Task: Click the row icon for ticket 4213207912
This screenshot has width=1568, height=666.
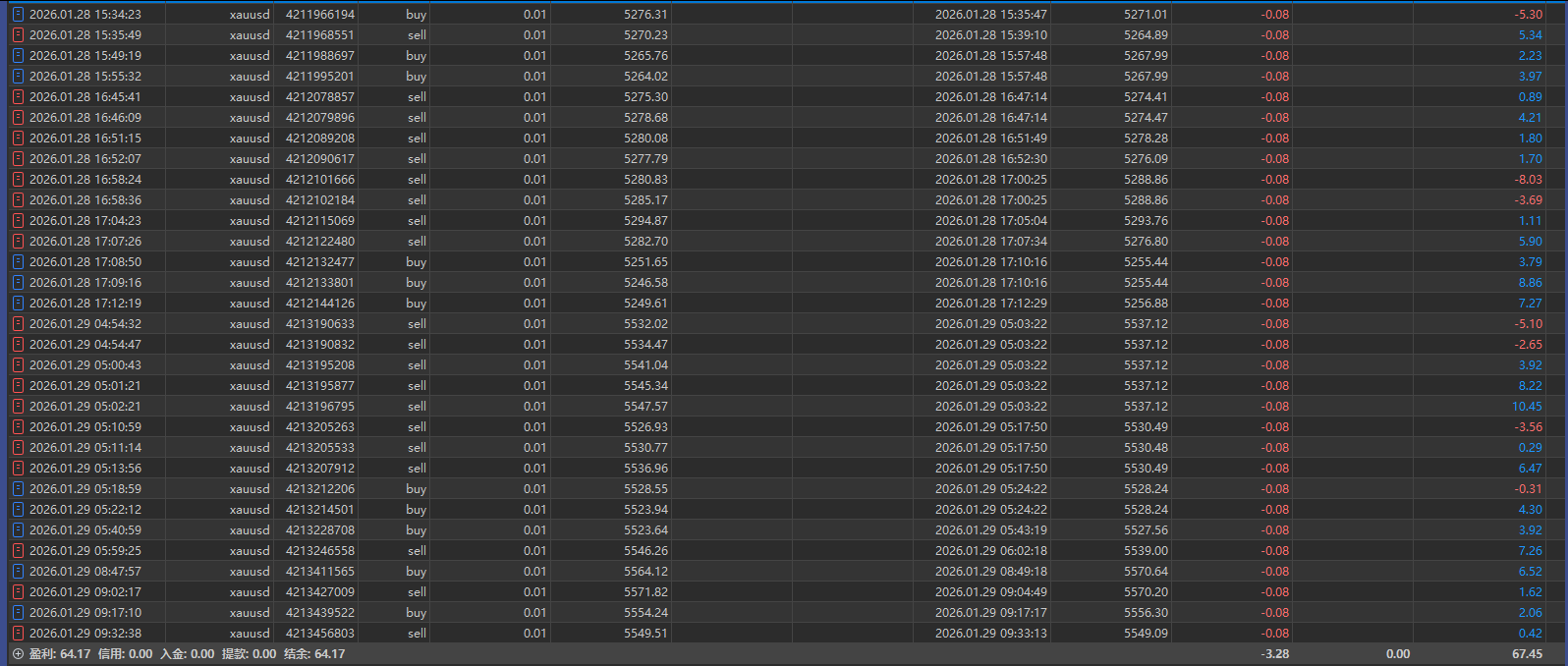Action: tap(18, 469)
